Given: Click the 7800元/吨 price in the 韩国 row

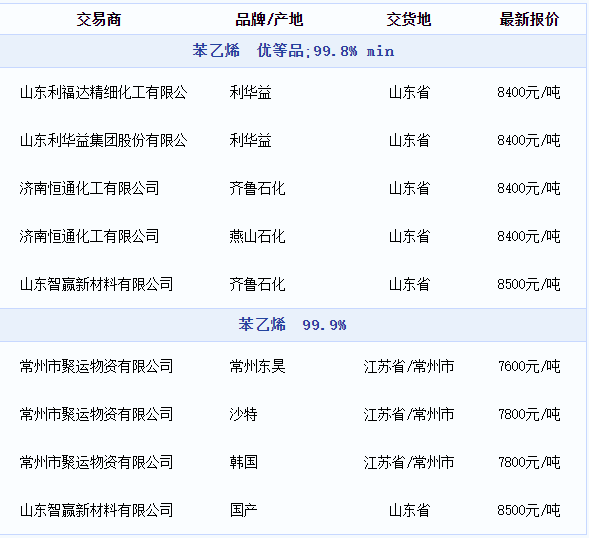Looking at the screenshot, I should tap(529, 462).
